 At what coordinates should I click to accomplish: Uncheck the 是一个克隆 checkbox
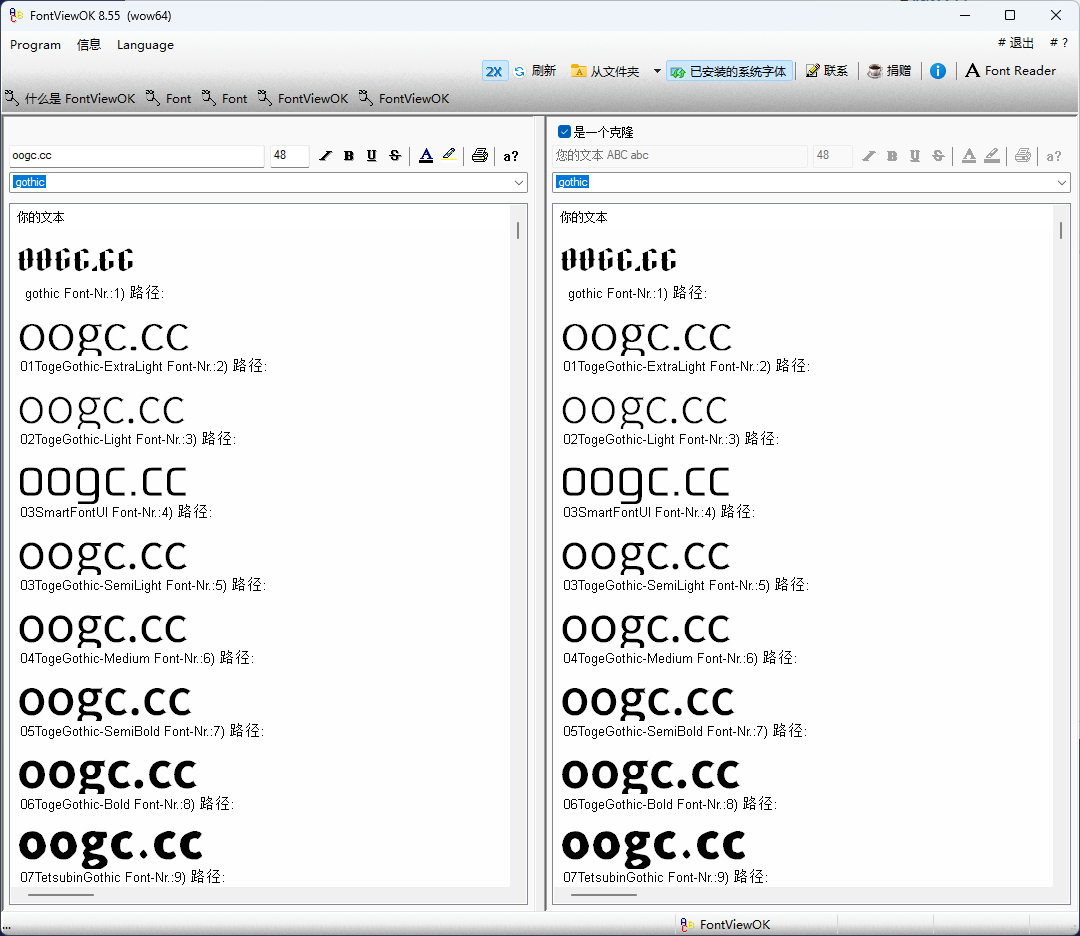pyautogui.click(x=565, y=132)
